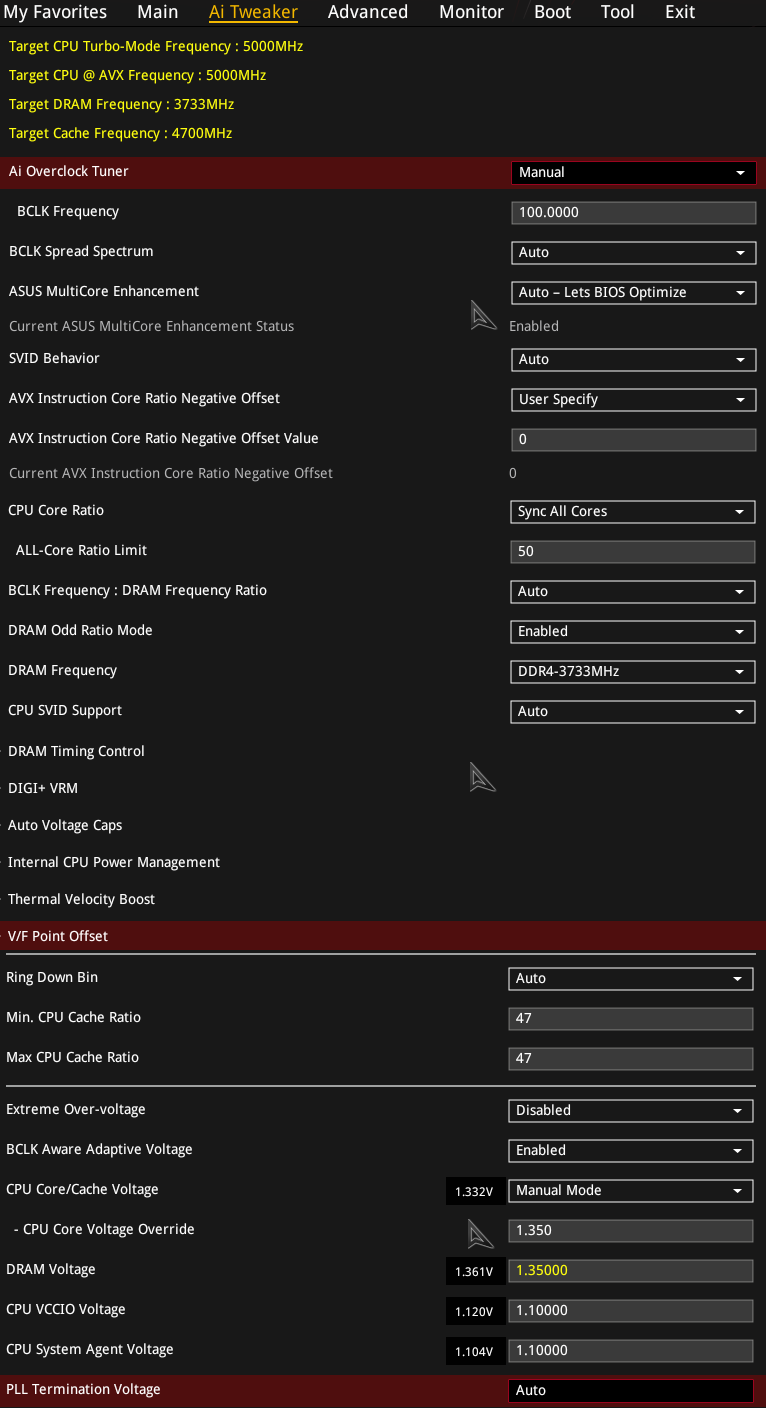The height and width of the screenshot is (1408, 766).
Task: Edit the CPU VCCIO Voltage field
Action: (630, 1310)
